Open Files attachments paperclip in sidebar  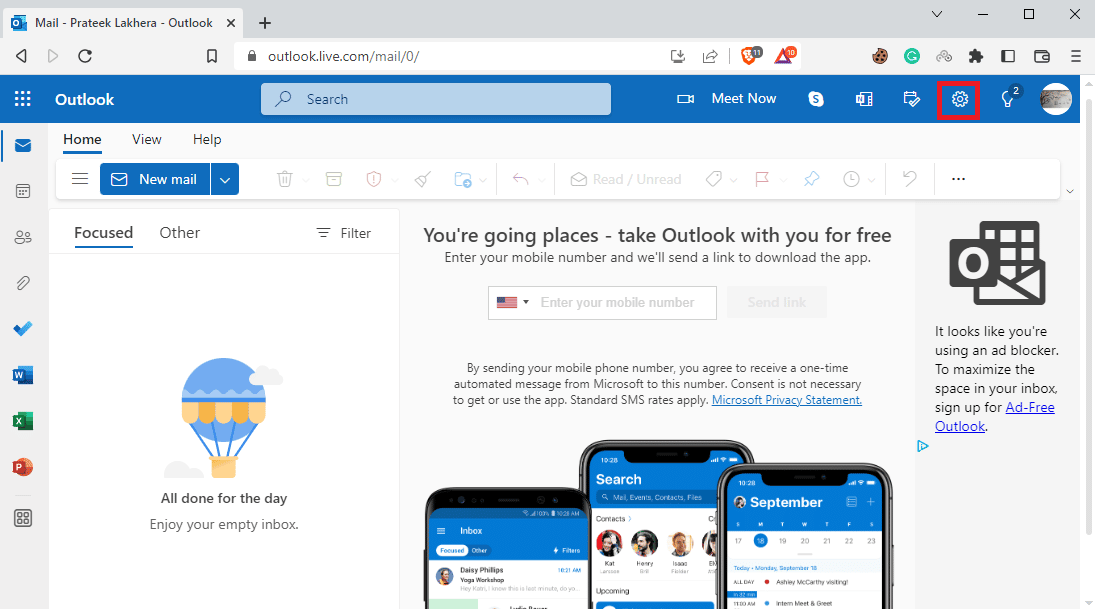coord(23,283)
